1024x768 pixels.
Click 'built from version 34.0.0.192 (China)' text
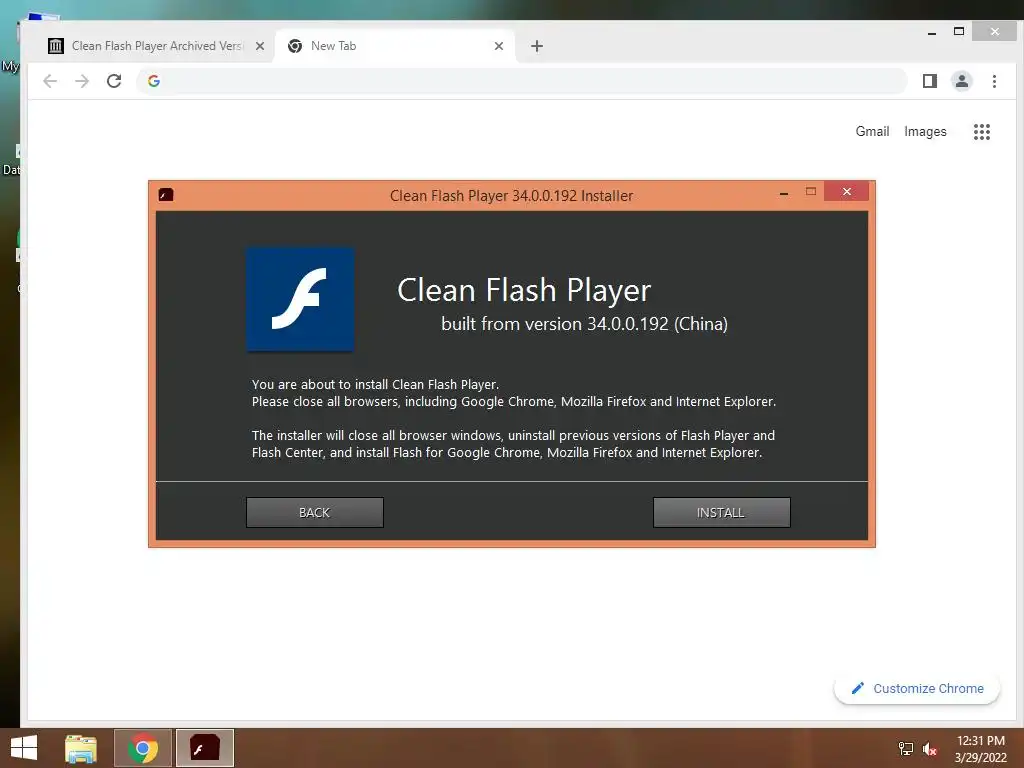(x=584, y=324)
